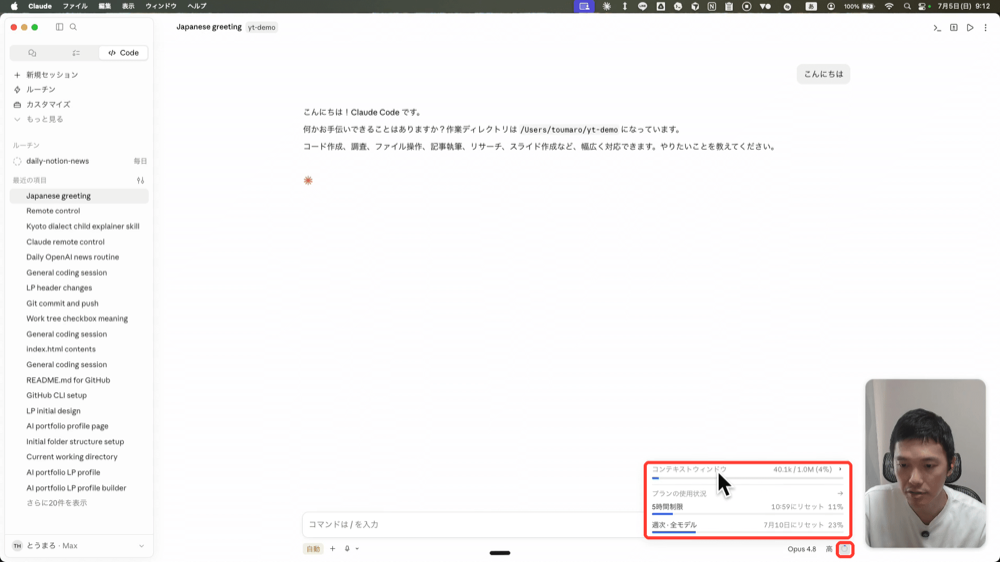Click the run play icon in header

pyautogui.click(x=970, y=27)
